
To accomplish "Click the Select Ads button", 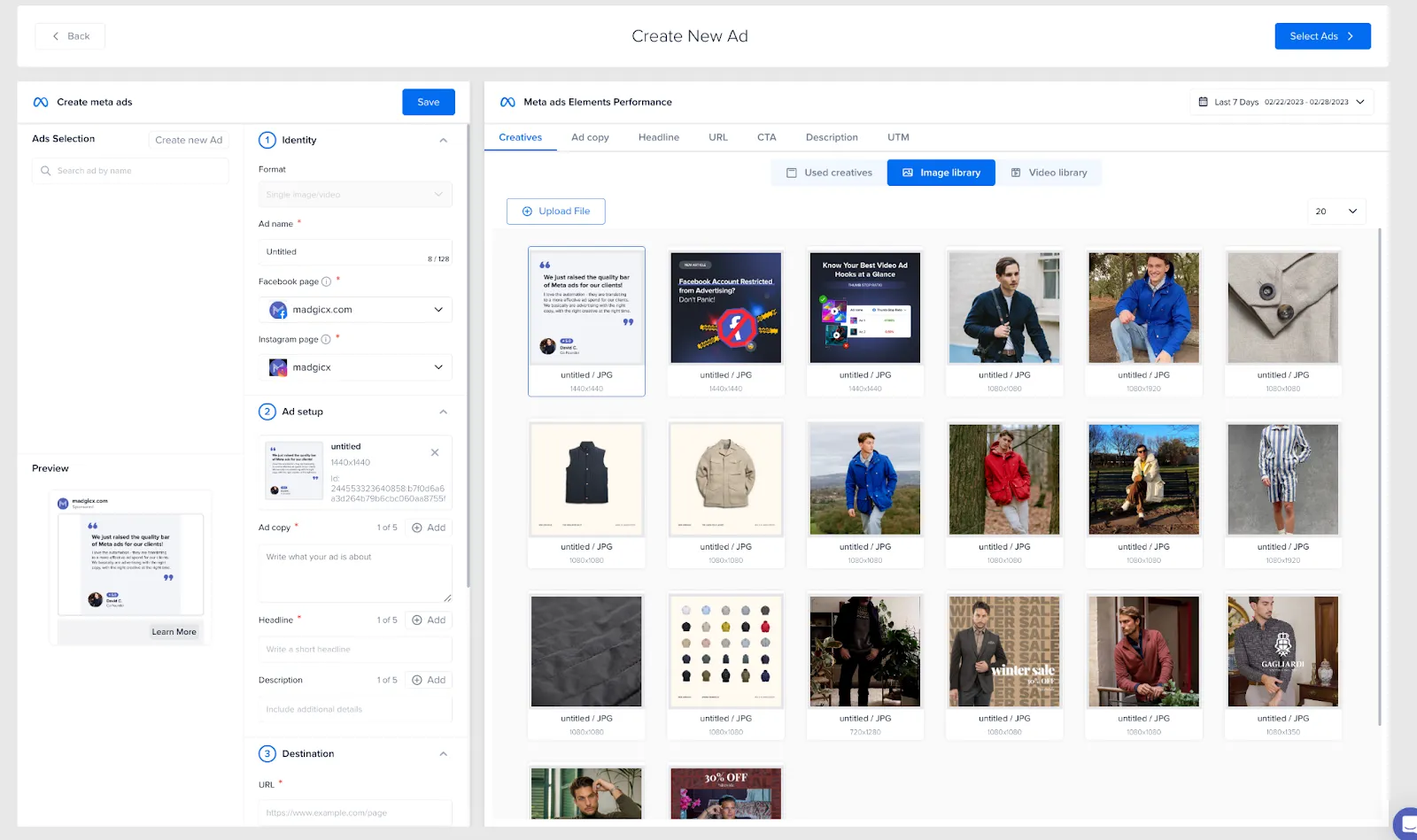I will pos(1322,36).
